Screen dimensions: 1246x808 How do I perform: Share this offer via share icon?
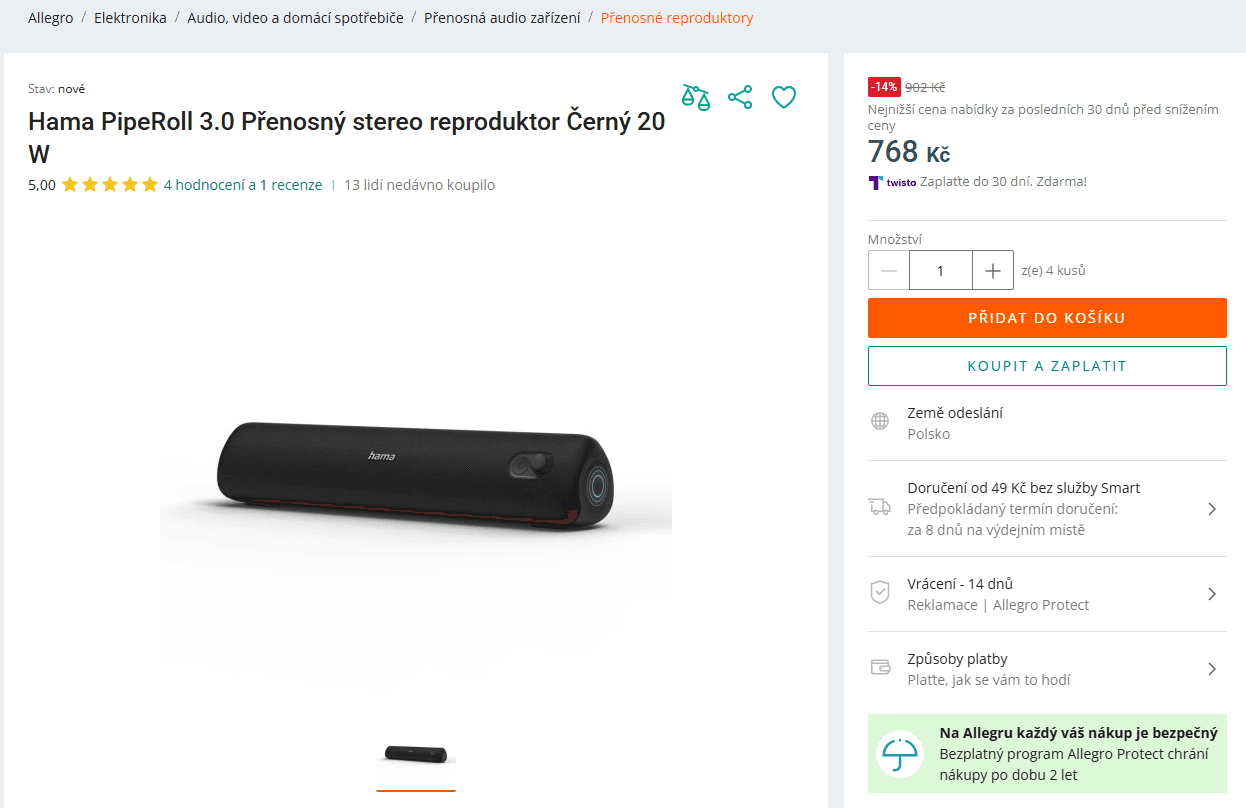tap(740, 97)
